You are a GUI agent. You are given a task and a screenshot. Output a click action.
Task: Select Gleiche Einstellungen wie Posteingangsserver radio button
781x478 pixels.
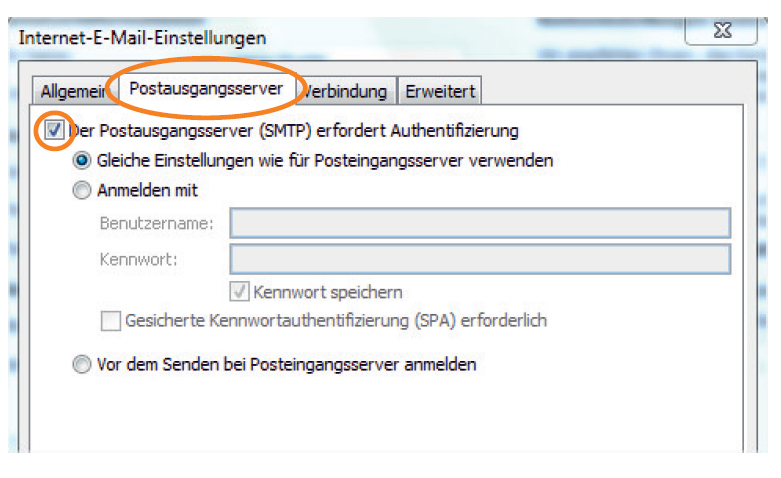pos(83,160)
